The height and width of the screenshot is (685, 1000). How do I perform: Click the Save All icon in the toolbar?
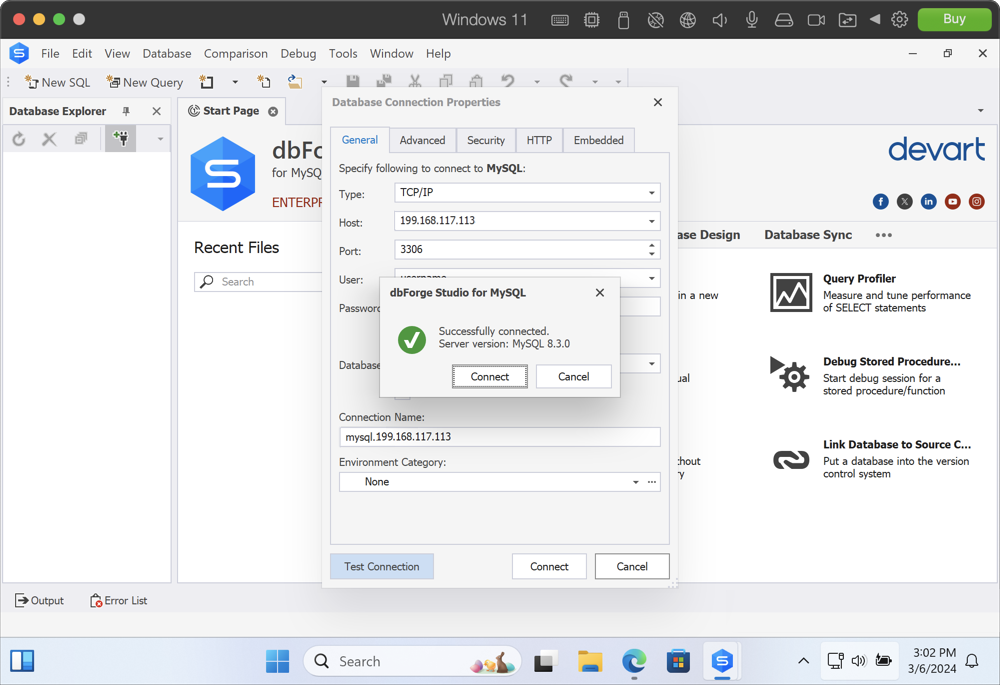[384, 81]
